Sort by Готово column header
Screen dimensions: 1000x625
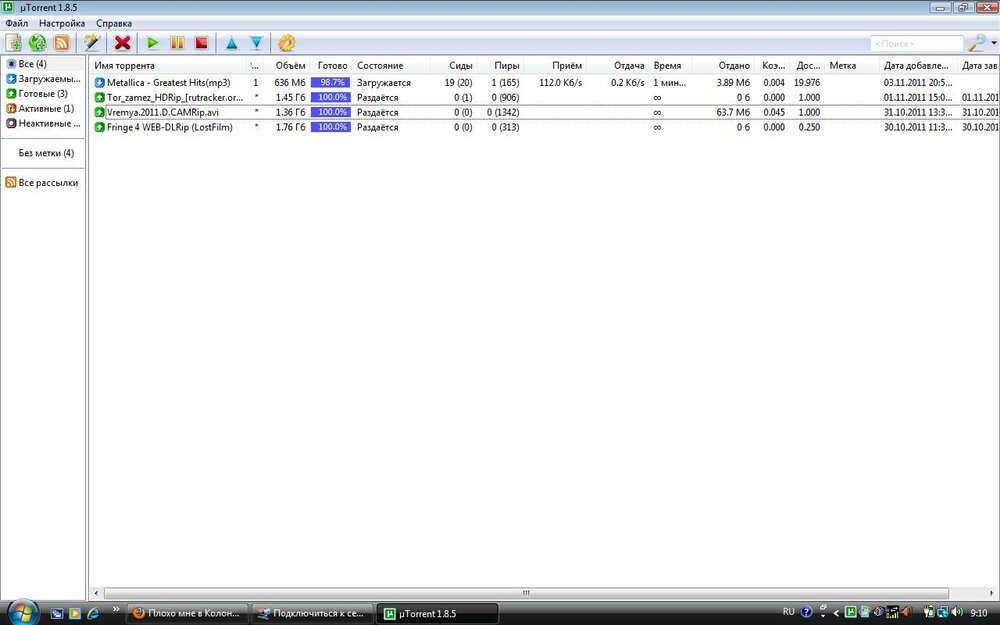pos(332,66)
